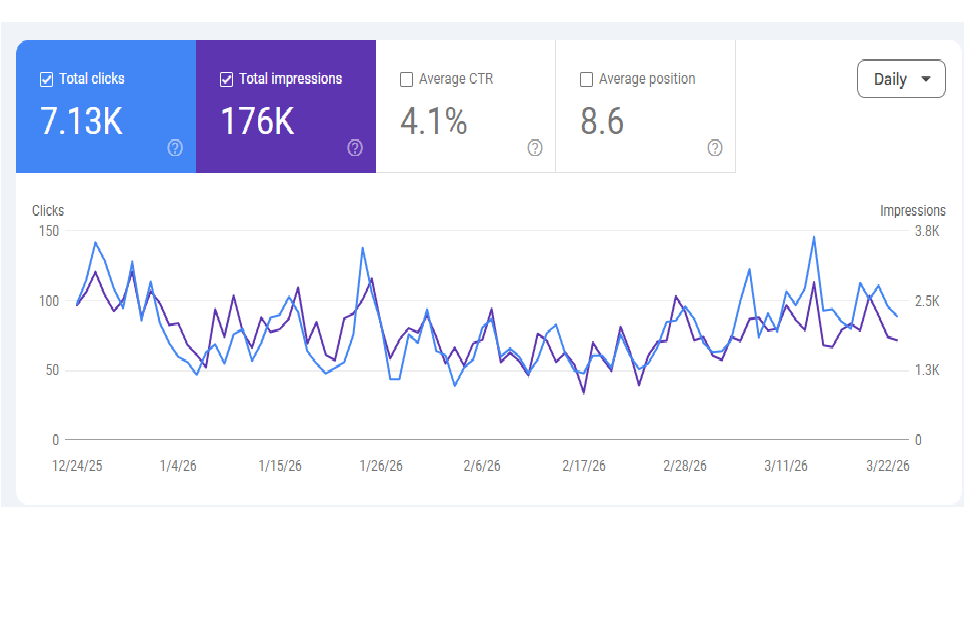Screen dimensions: 964x618
Task: Select the Average position metric card
Action: [646, 106]
